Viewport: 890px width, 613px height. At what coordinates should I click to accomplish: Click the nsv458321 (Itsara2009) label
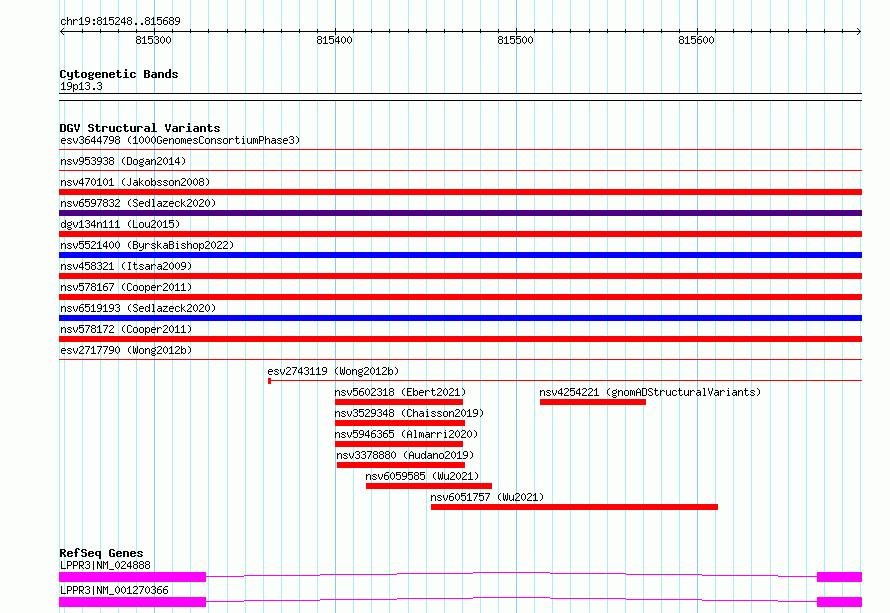(126, 266)
